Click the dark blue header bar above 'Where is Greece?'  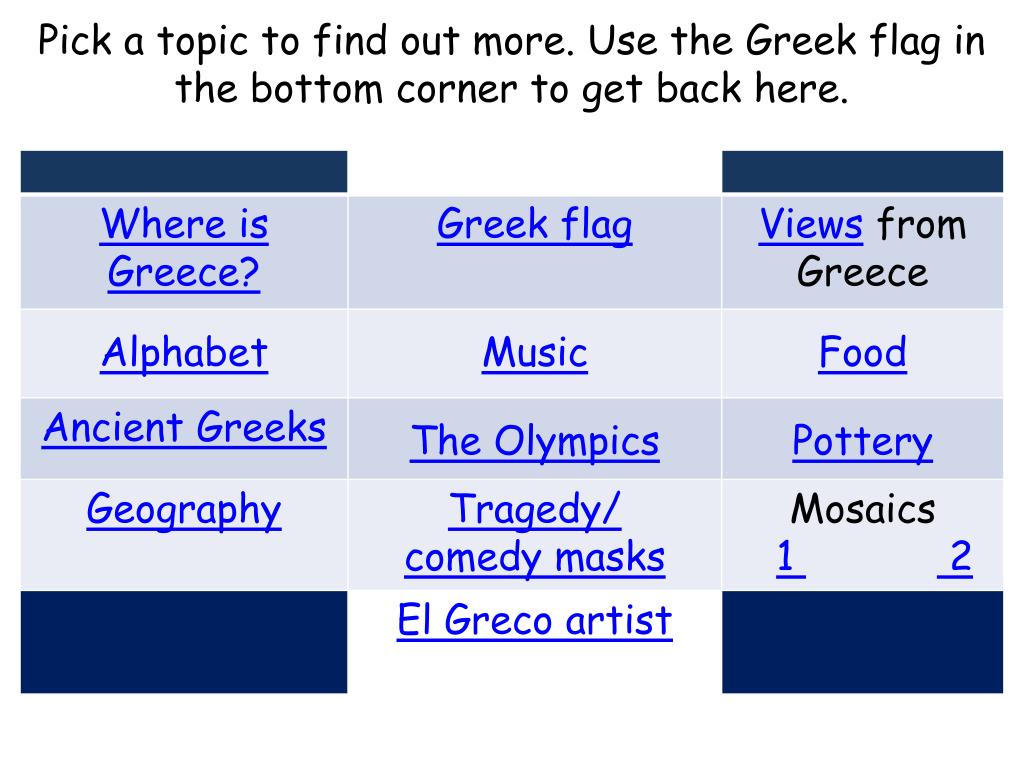point(184,172)
